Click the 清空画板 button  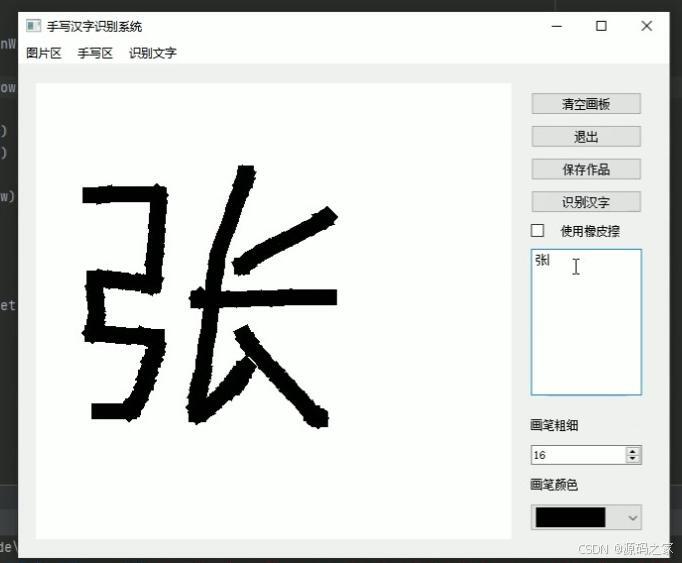pos(586,104)
